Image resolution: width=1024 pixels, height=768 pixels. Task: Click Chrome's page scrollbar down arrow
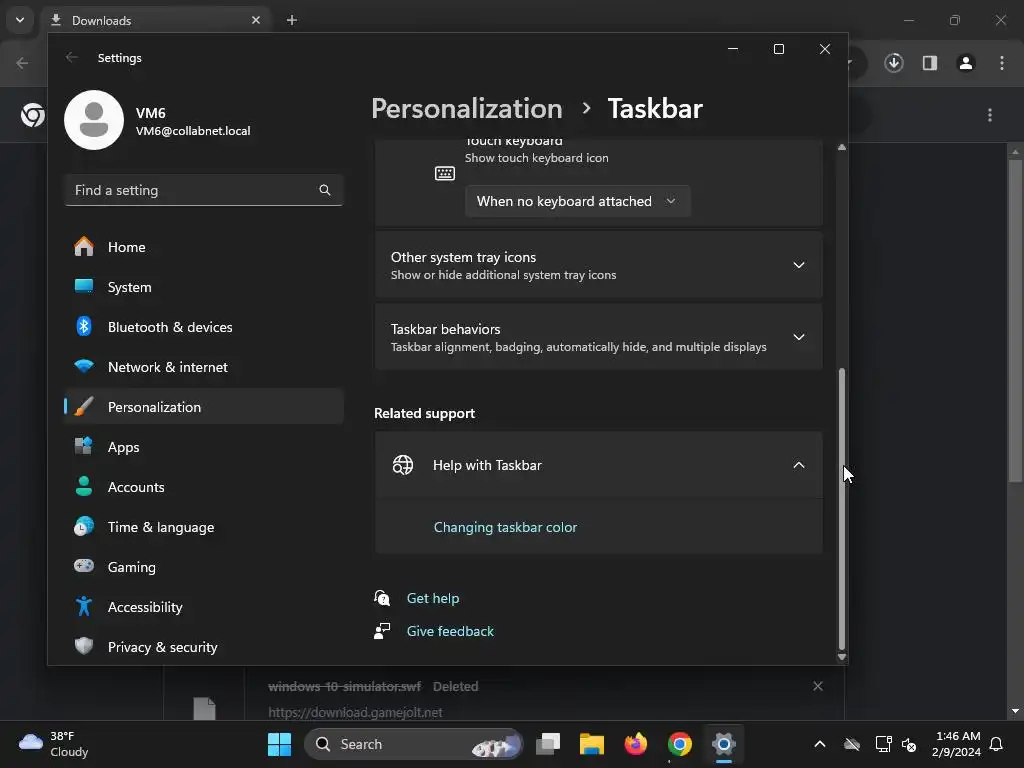[x=1015, y=711]
